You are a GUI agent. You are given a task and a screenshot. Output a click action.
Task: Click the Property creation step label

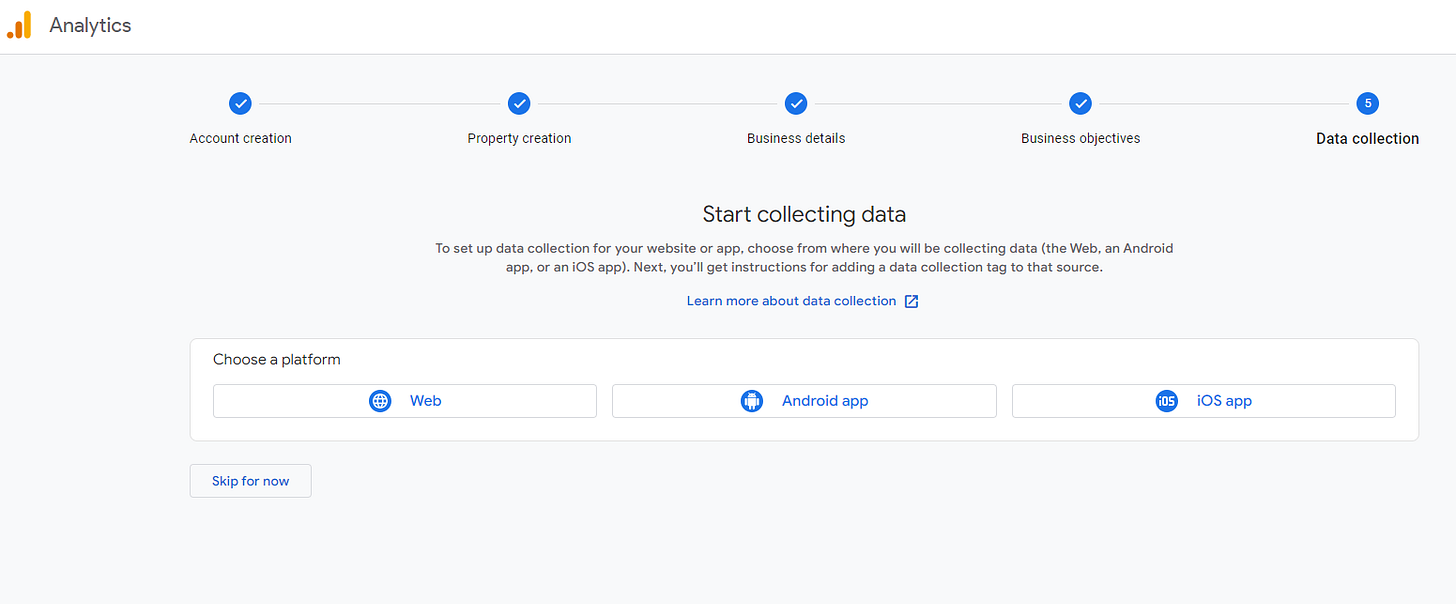pyautogui.click(x=519, y=138)
